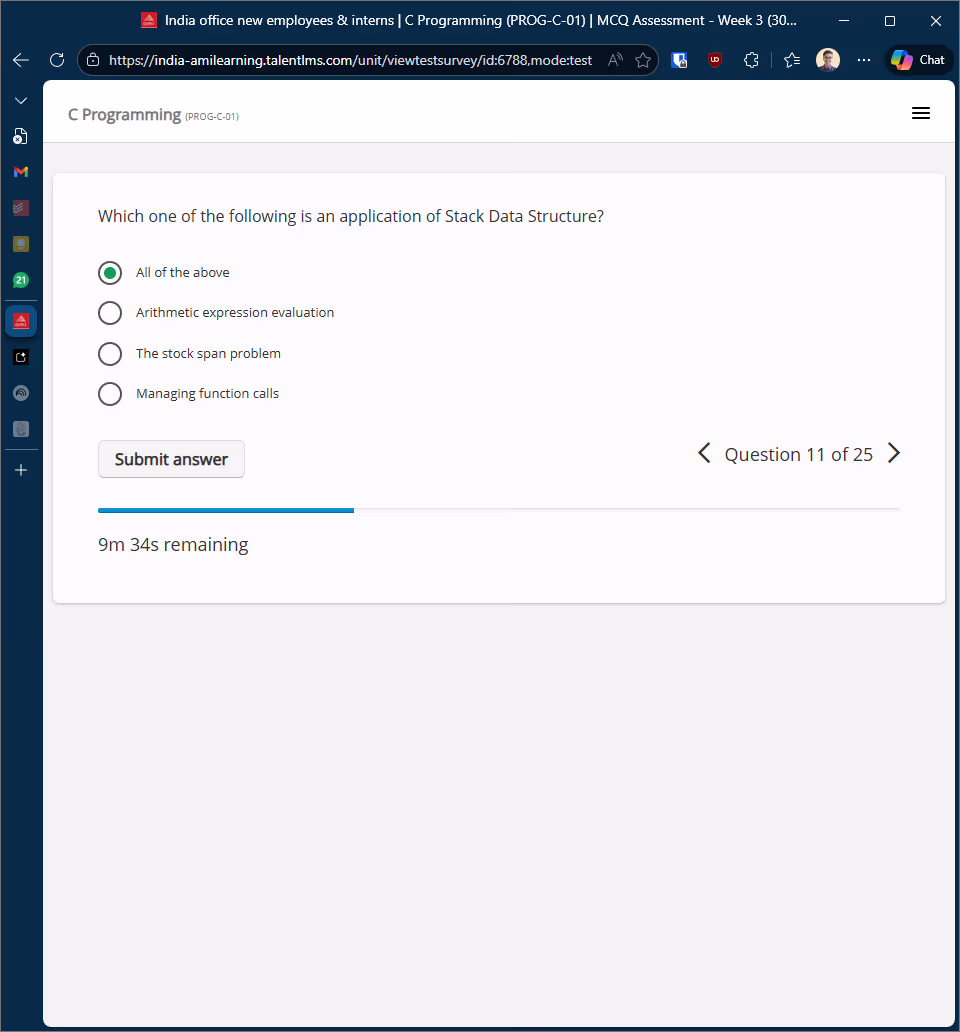This screenshot has height=1032, width=960.
Task: Choose "Arithmetic expression evaluation" answer
Action: pyautogui.click(x=110, y=313)
